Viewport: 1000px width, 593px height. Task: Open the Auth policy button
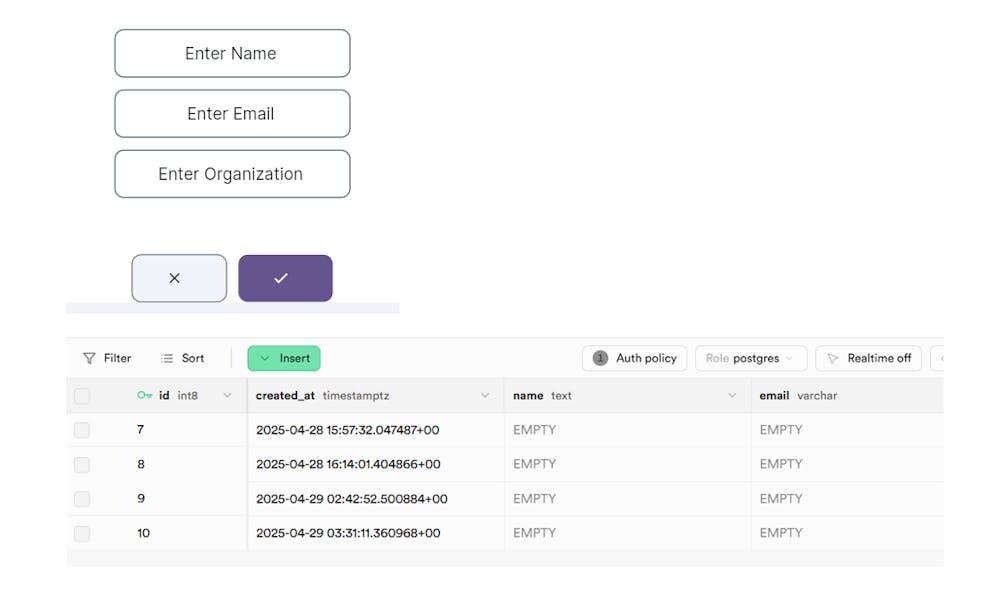[635, 358]
